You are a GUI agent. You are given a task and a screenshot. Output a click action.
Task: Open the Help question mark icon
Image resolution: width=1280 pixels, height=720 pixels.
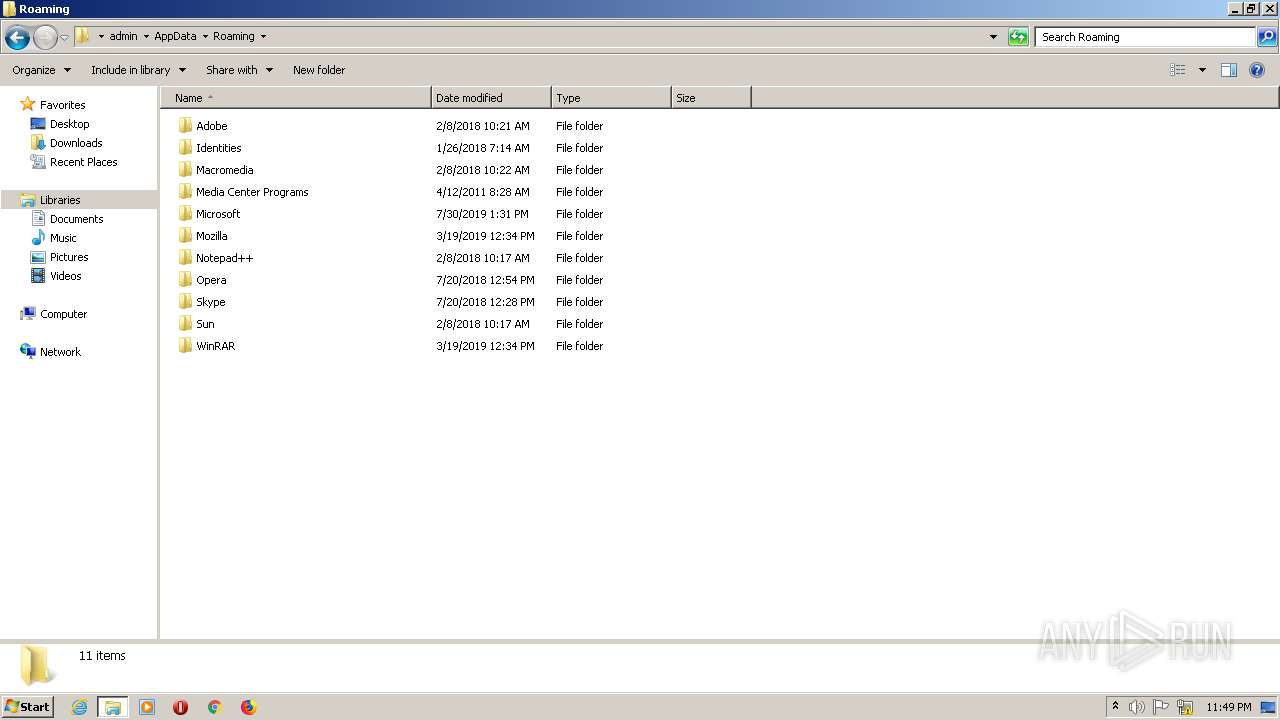[x=1257, y=70]
